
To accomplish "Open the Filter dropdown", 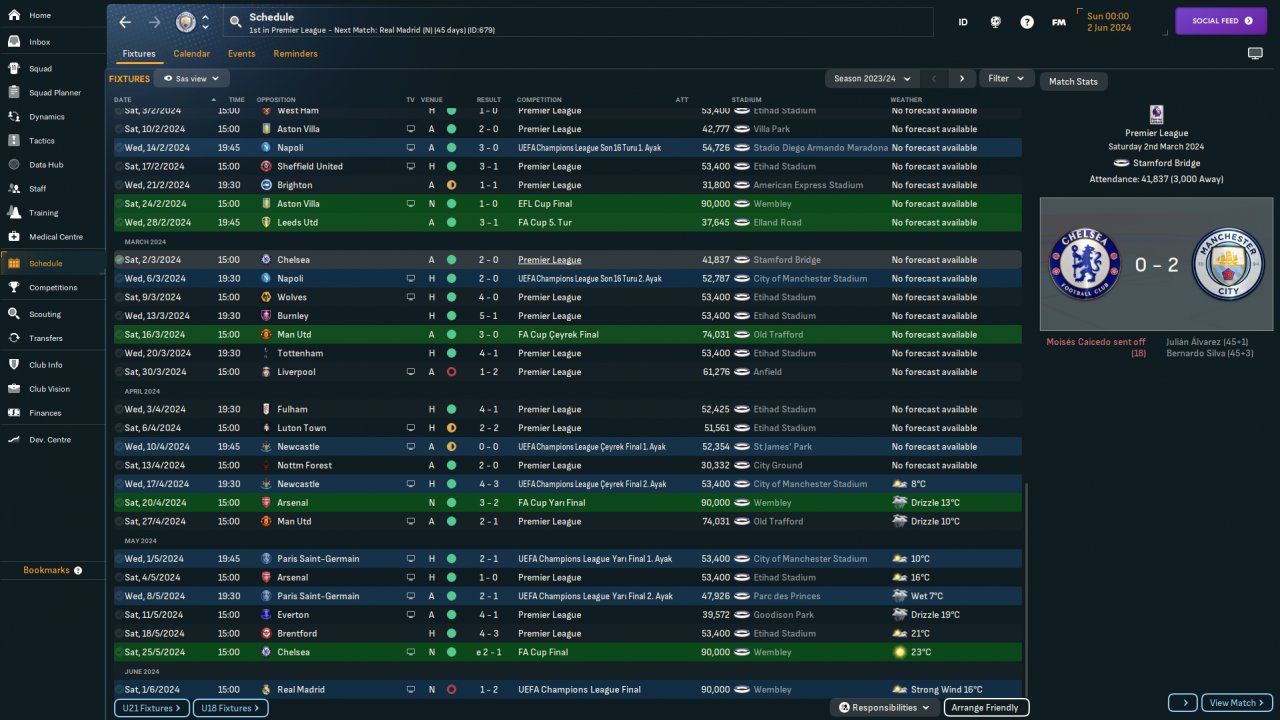I will tap(1006, 78).
